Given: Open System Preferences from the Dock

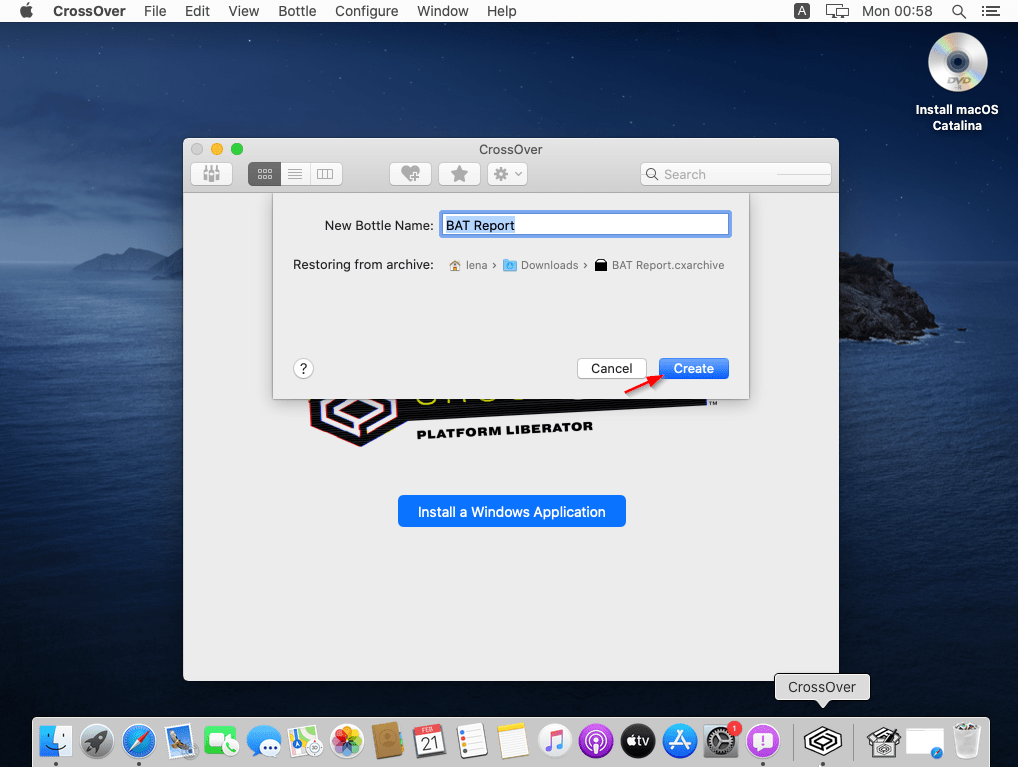Looking at the screenshot, I should (721, 741).
